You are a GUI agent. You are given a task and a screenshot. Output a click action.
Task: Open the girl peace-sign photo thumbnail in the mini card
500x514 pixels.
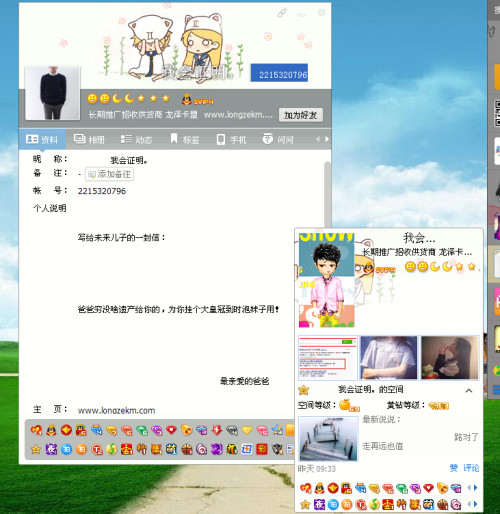(x=450, y=358)
